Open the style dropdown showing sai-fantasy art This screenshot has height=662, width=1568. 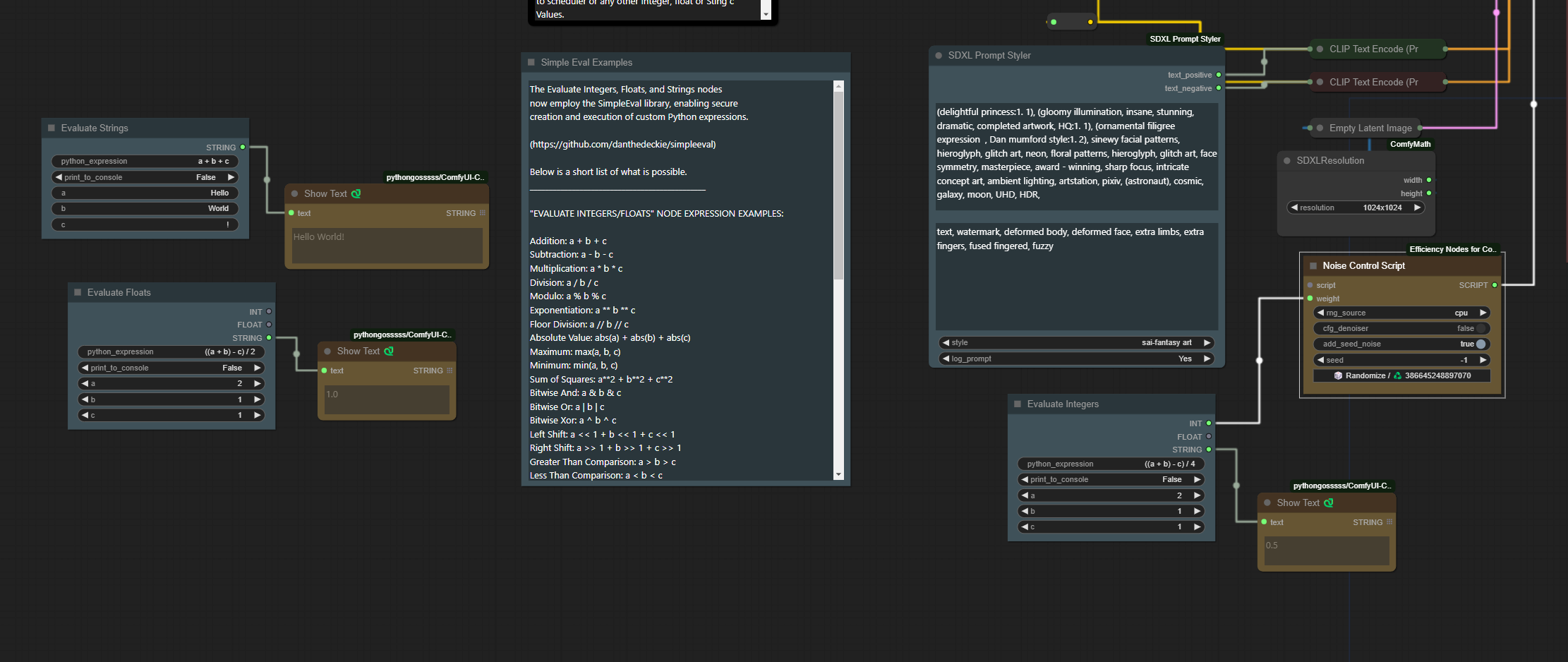pos(1077,342)
